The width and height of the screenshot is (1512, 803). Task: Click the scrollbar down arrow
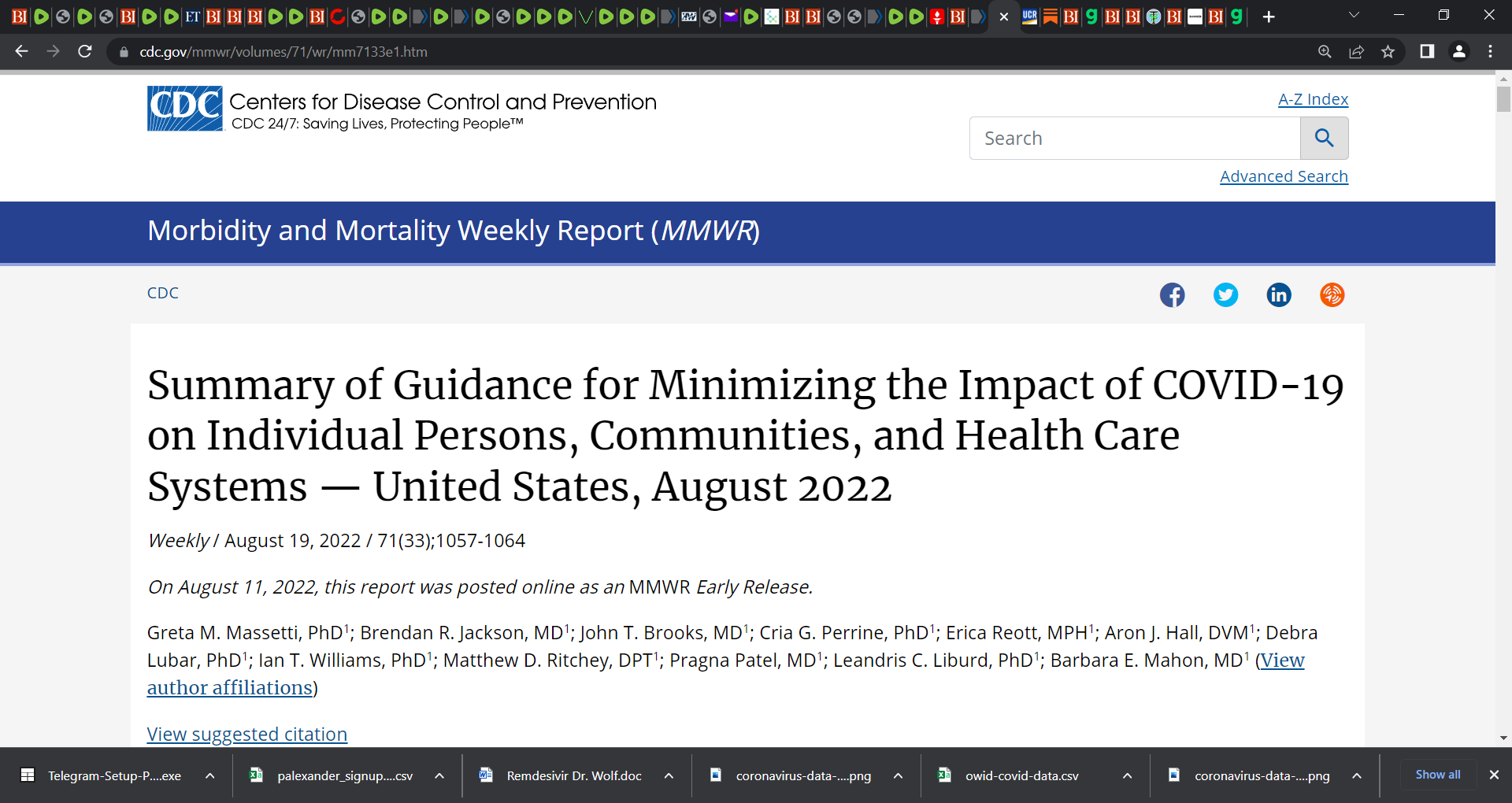click(x=1503, y=738)
